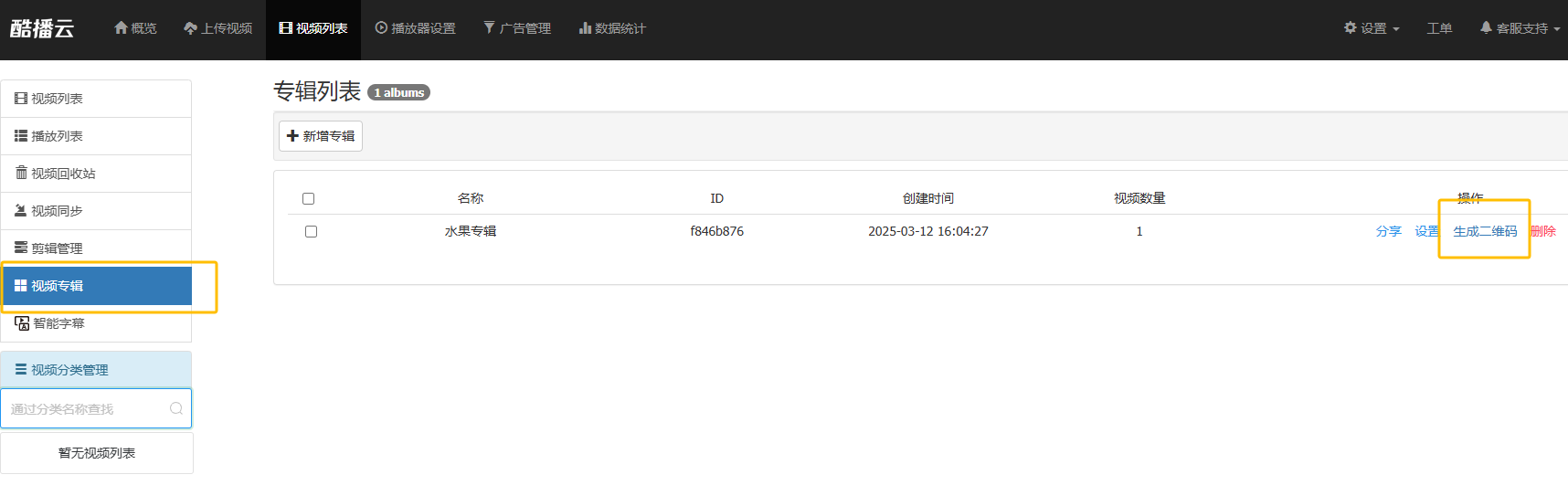Click the sync icon beside 视频同步

coord(21,211)
